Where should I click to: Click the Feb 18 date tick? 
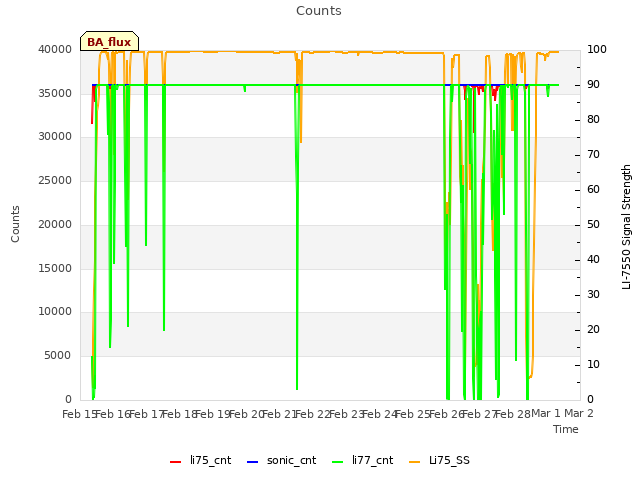180,414
